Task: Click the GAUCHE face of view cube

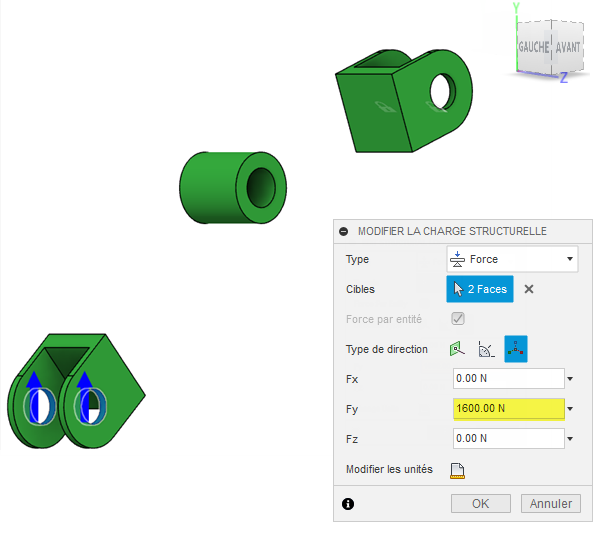Action: tap(534, 47)
